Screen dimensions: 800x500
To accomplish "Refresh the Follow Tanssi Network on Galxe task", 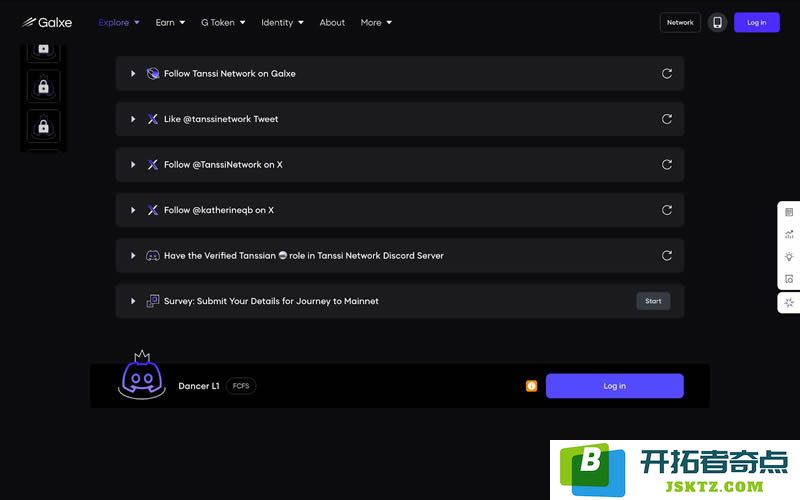I will (x=667, y=73).
